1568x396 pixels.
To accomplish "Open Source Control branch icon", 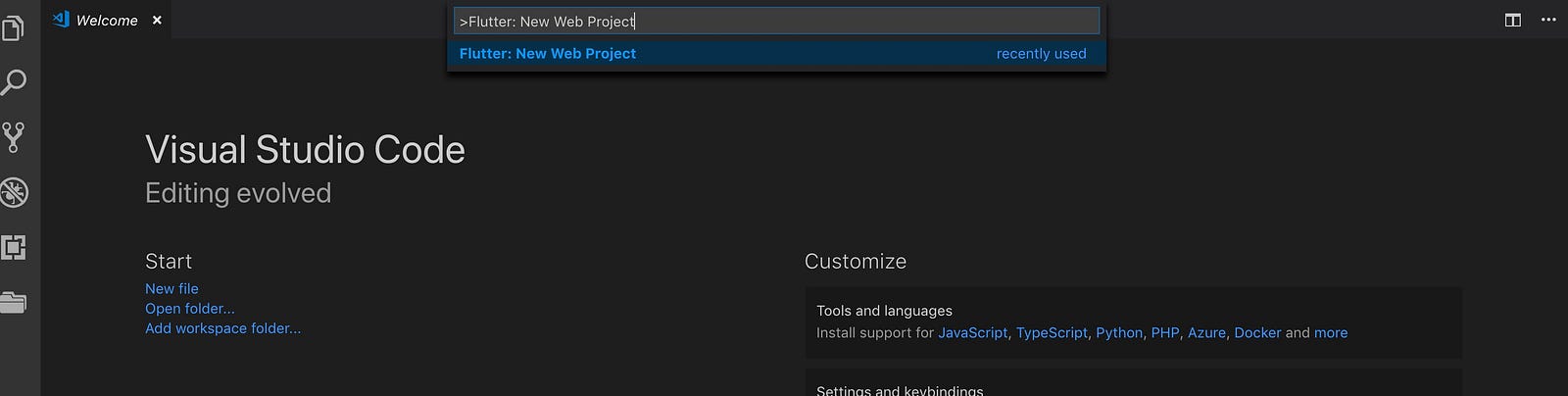I will click(14, 137).
